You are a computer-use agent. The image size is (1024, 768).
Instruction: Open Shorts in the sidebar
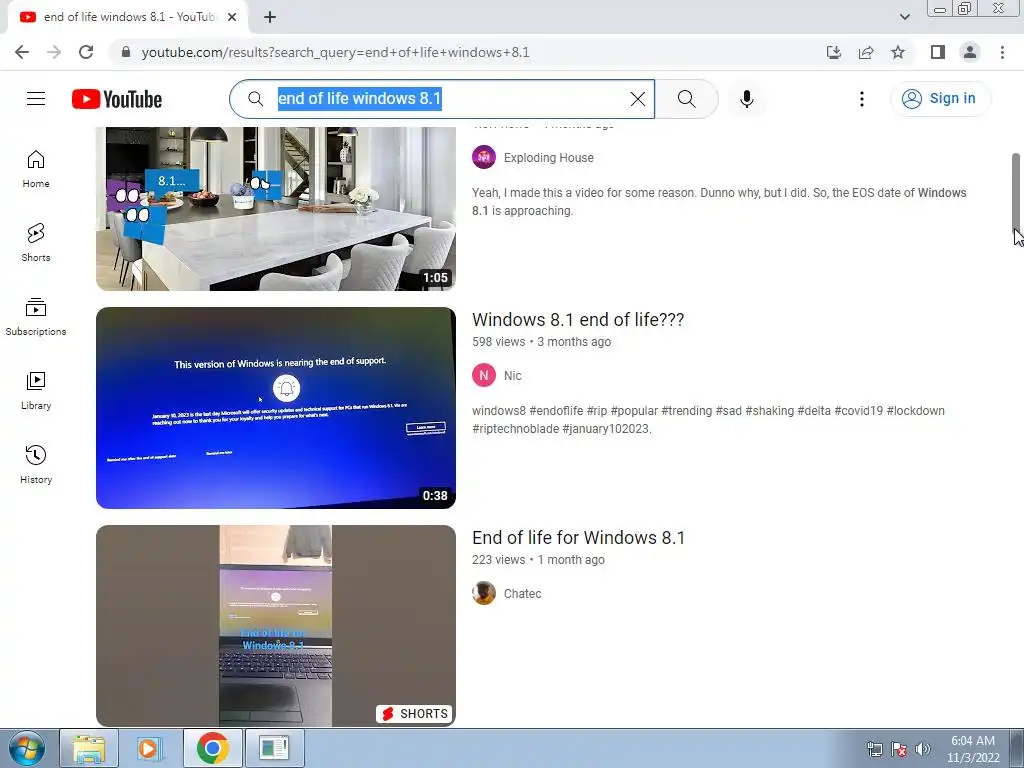pyautogui.click(x=36, y=243)
